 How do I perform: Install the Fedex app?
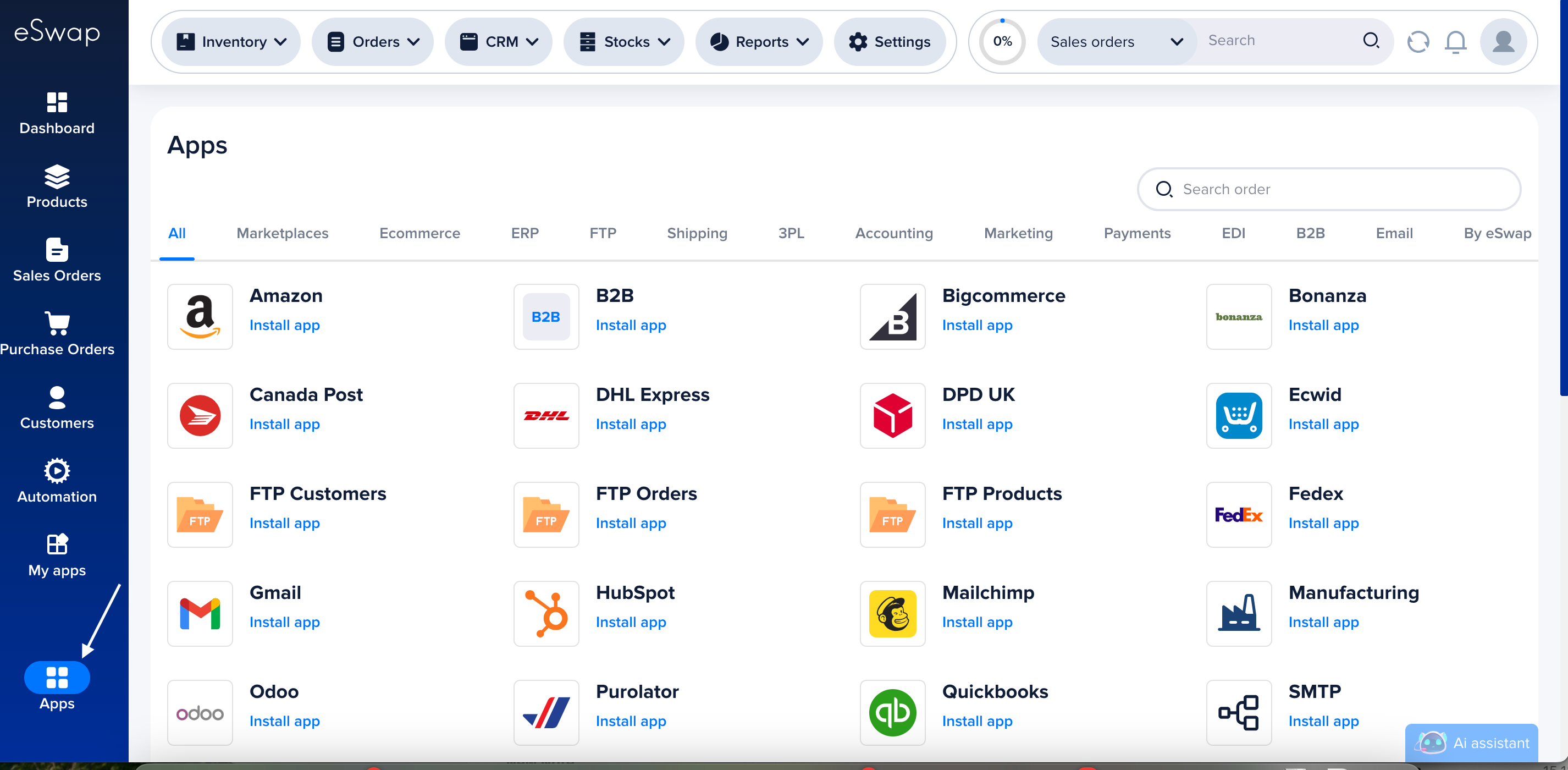pos(1323,523)
